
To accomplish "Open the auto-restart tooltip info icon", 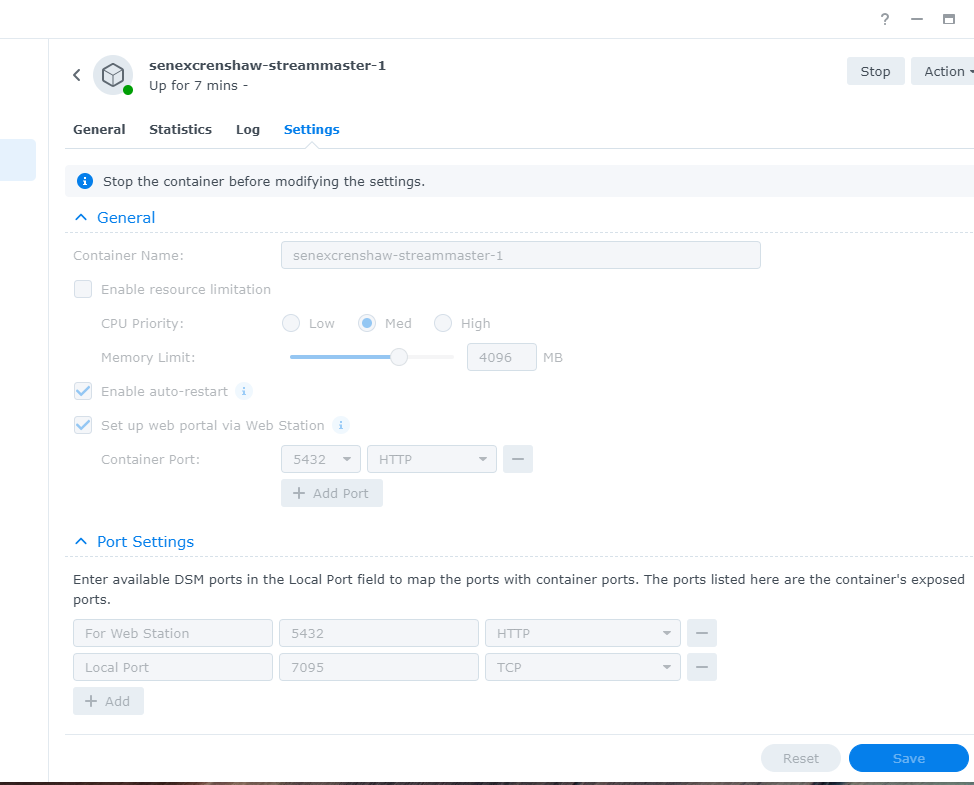I will point(243,391).
